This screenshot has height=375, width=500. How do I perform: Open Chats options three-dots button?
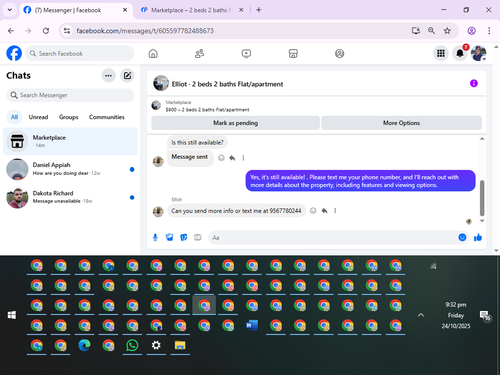click(x=108, y=76)
